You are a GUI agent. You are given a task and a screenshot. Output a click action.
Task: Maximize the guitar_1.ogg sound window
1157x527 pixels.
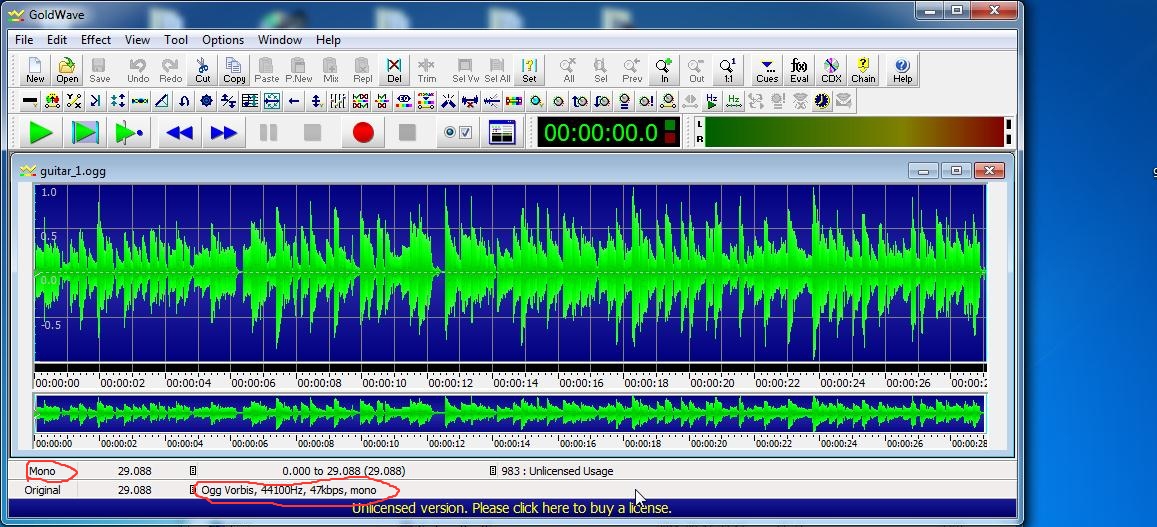coord(956,171)
